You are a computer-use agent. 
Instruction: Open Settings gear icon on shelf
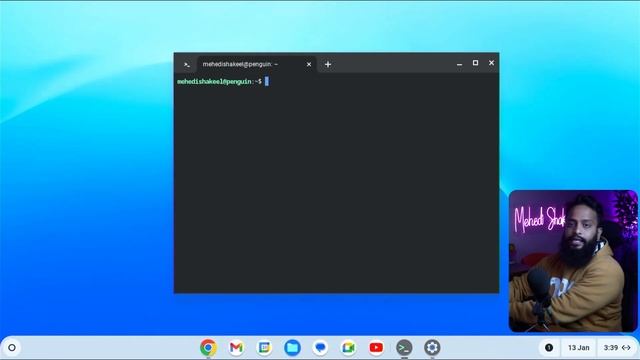pyautogui.click(x=432, y=348)
